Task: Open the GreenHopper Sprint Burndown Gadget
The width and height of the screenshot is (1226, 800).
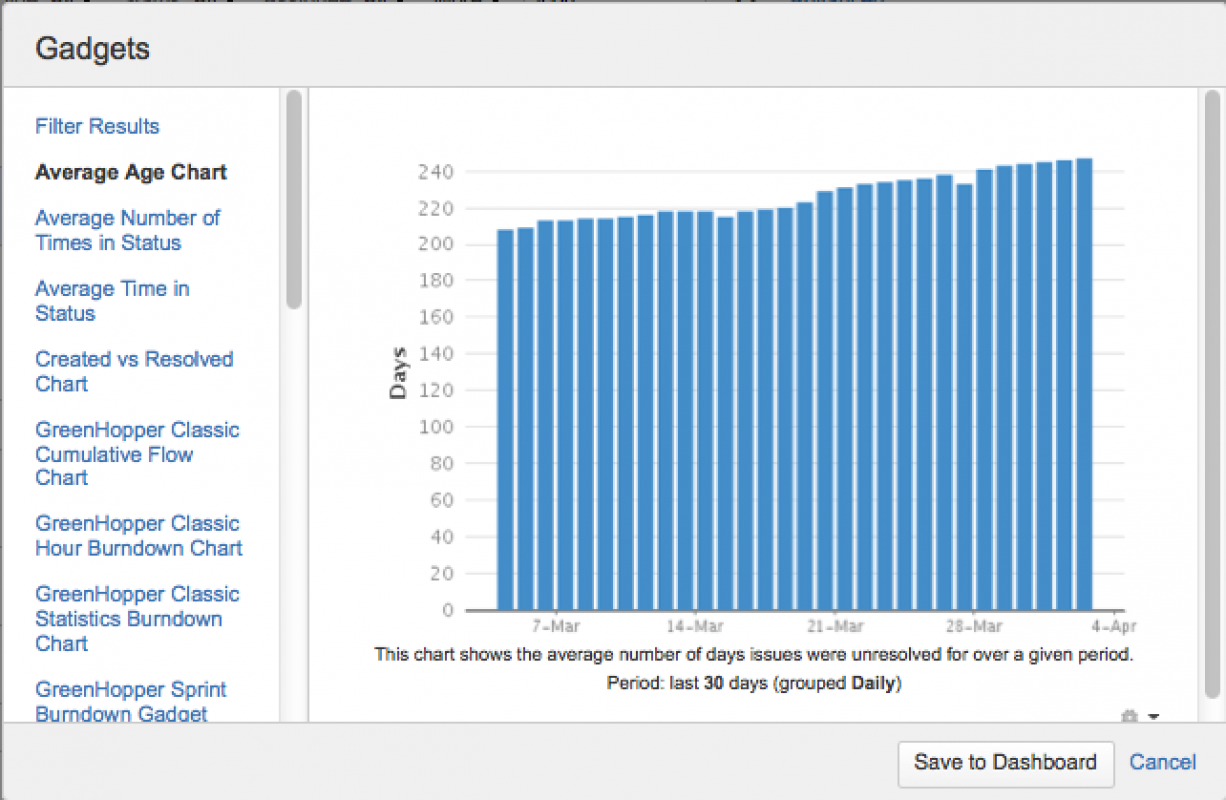Action: pos(130,701)
